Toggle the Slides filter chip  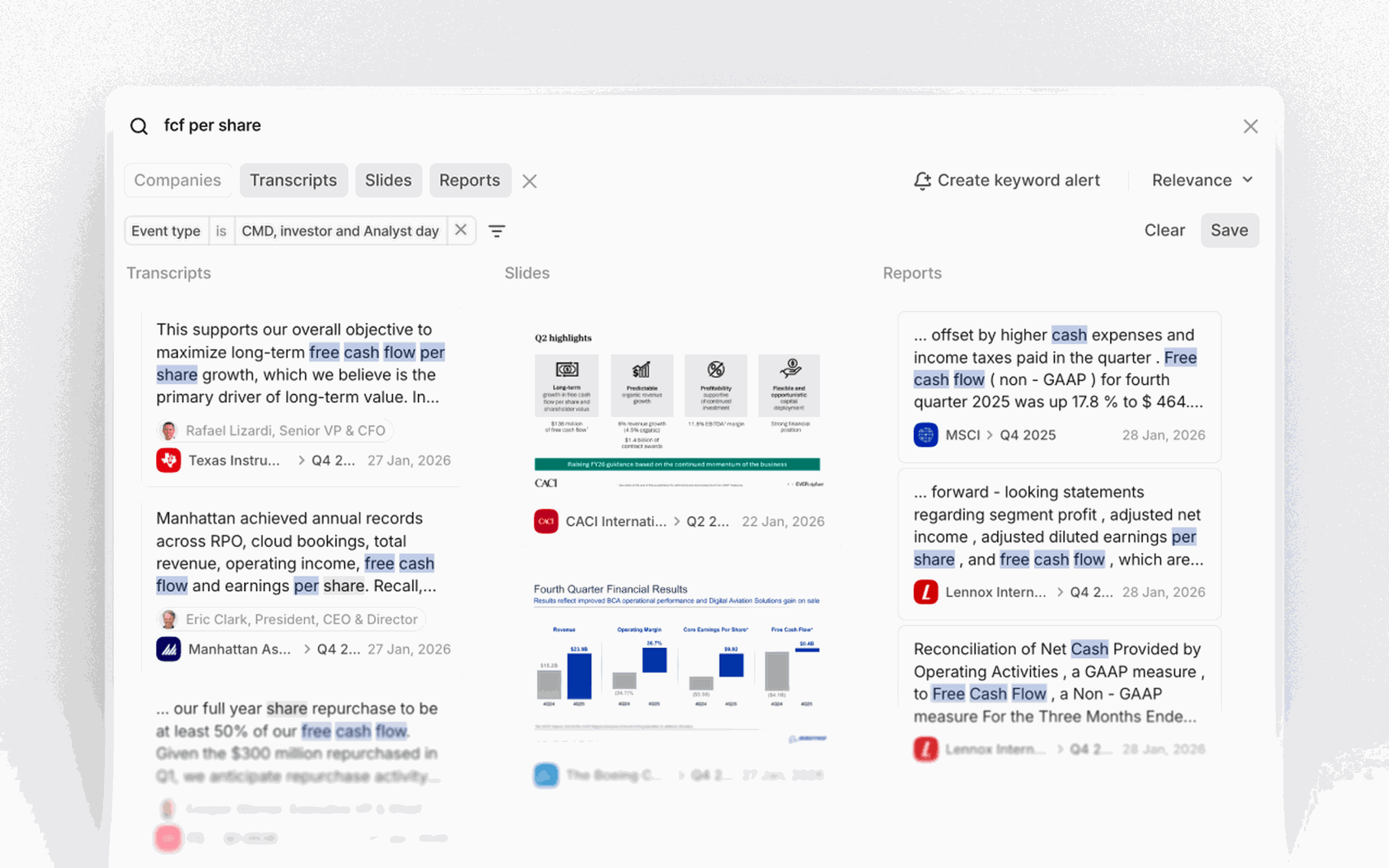(388, 180)
